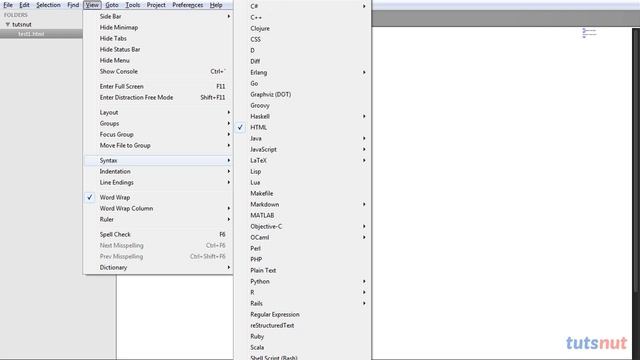Open the Tools menu
Viewport: 640px width, 360px height.
tap(133, 5)
